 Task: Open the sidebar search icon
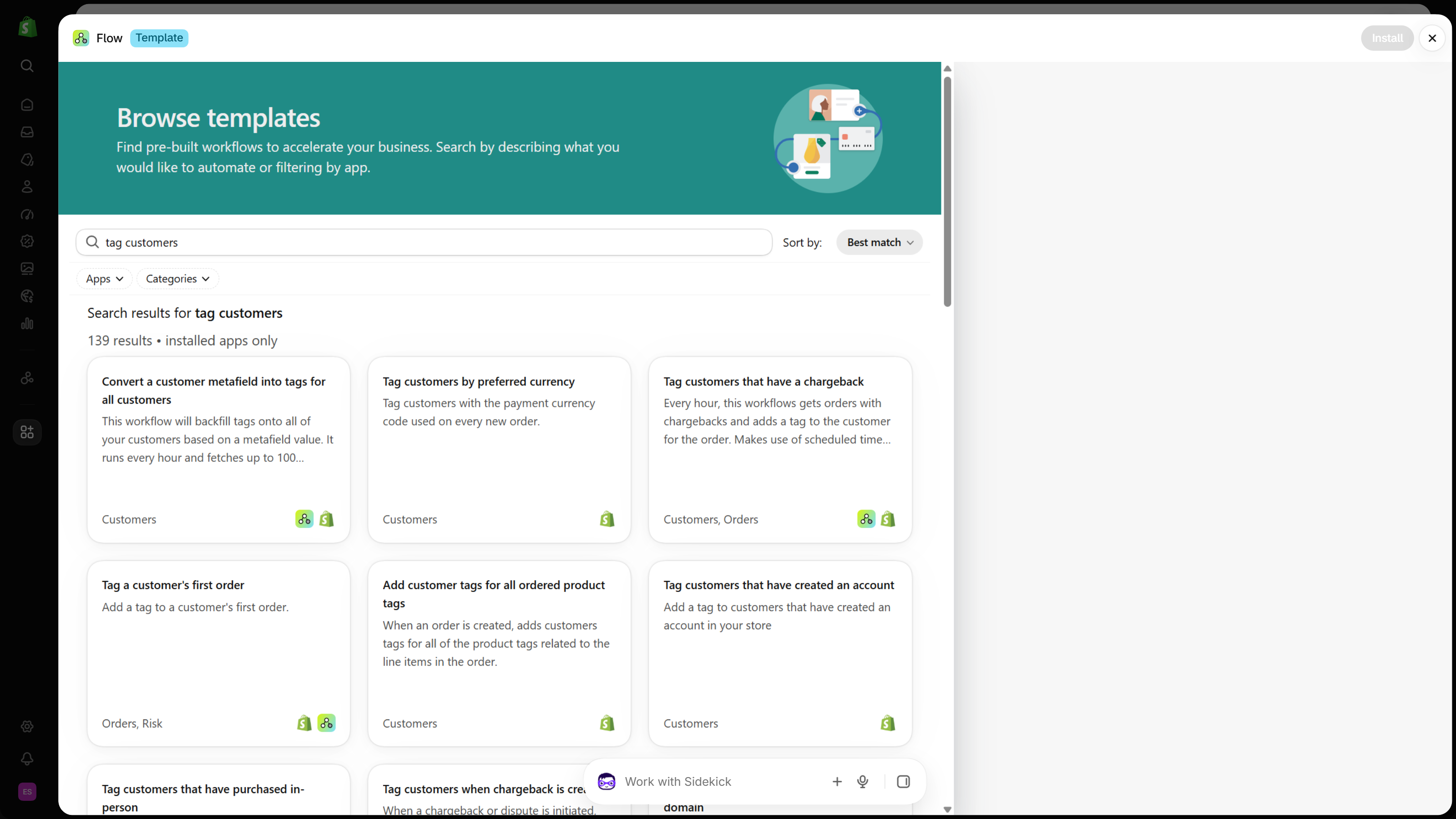pos(27,66)
